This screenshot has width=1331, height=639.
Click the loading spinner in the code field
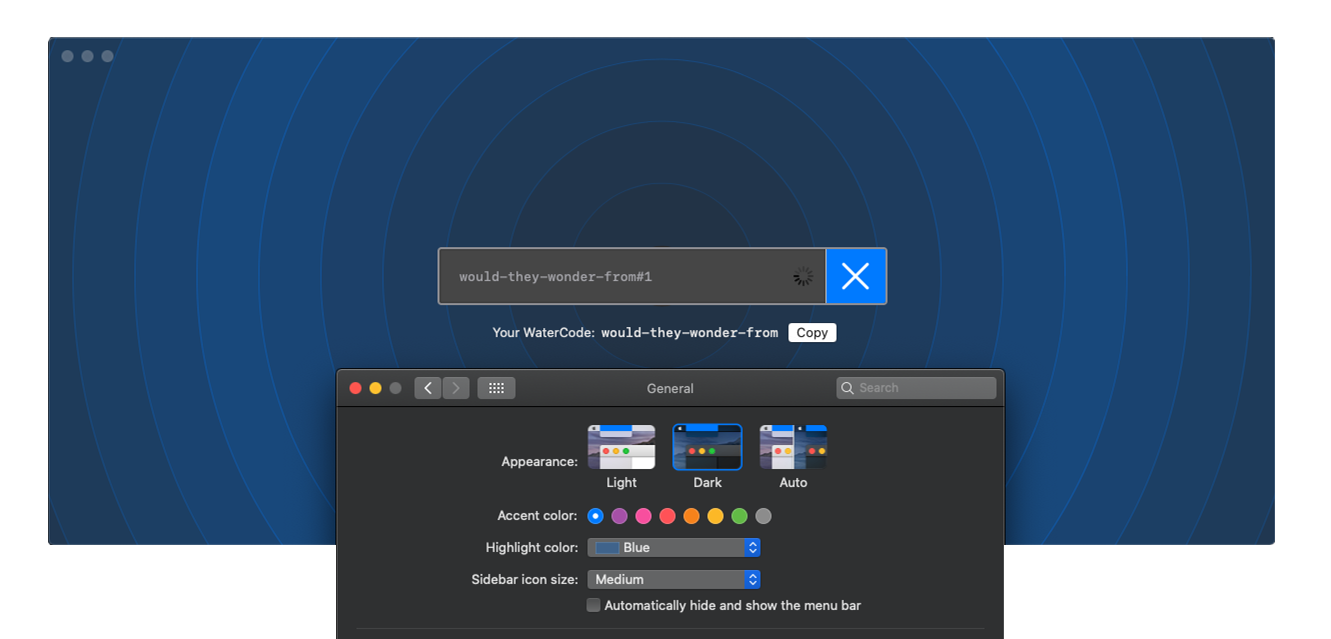(803, 276)
